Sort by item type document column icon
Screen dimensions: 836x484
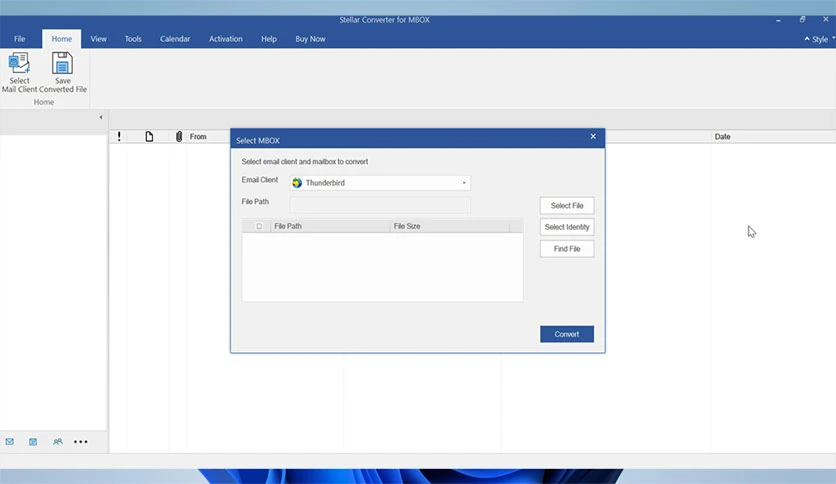pyautogui.click(x=149, y=136)
